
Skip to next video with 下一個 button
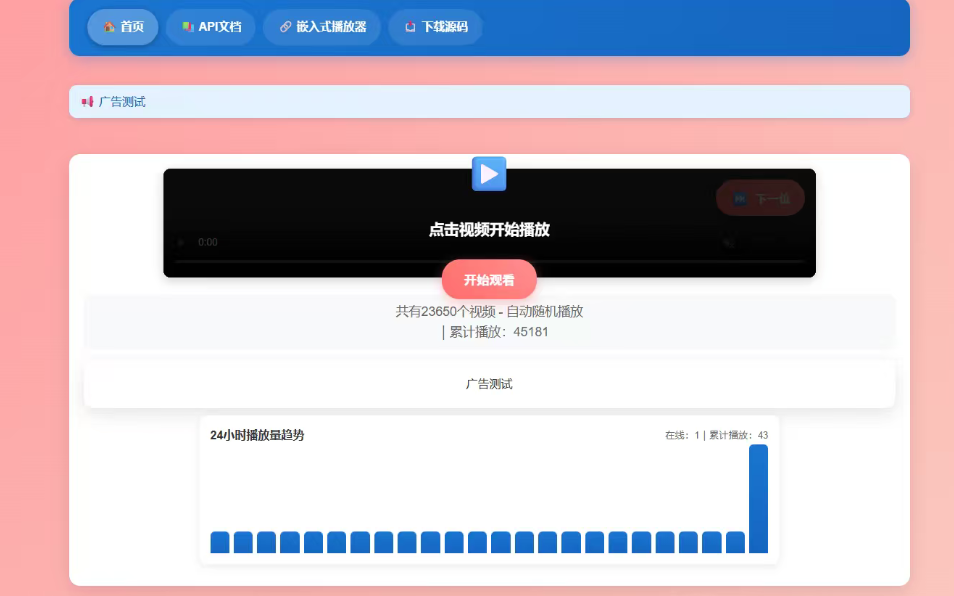click(x=761, y=199)
